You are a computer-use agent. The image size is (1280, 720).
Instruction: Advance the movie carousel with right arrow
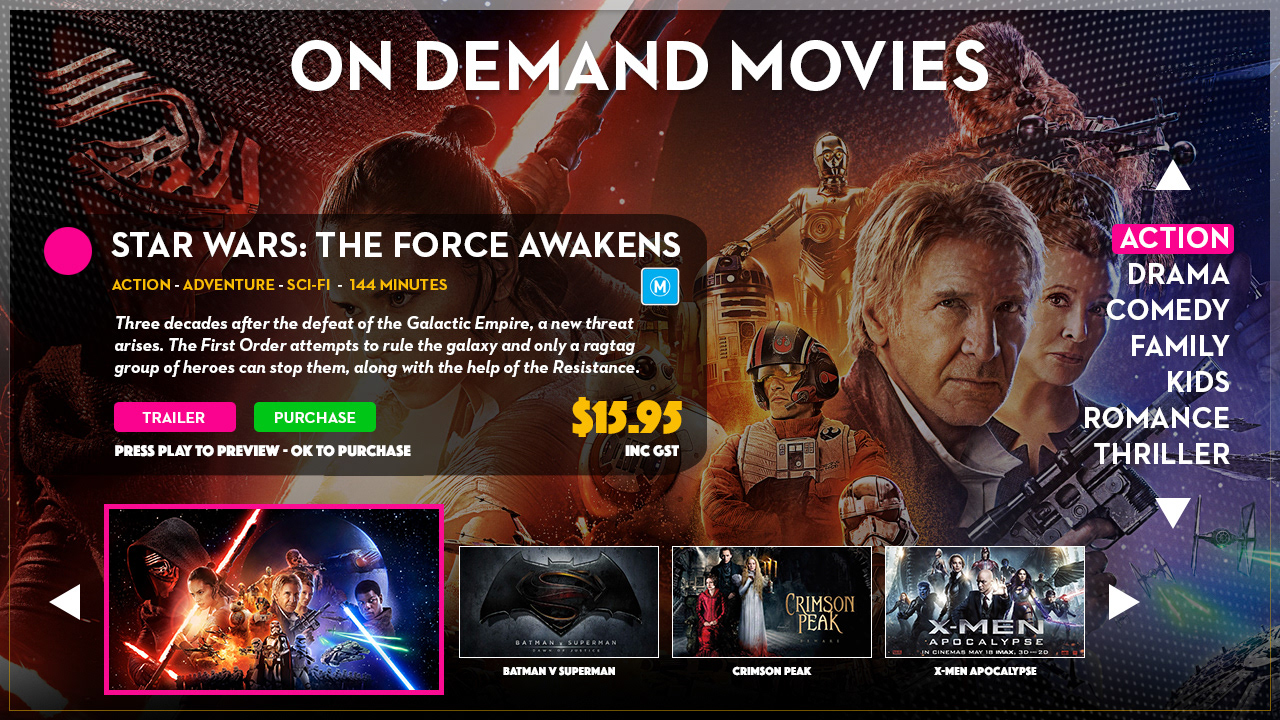click(x=1124, y=602)
